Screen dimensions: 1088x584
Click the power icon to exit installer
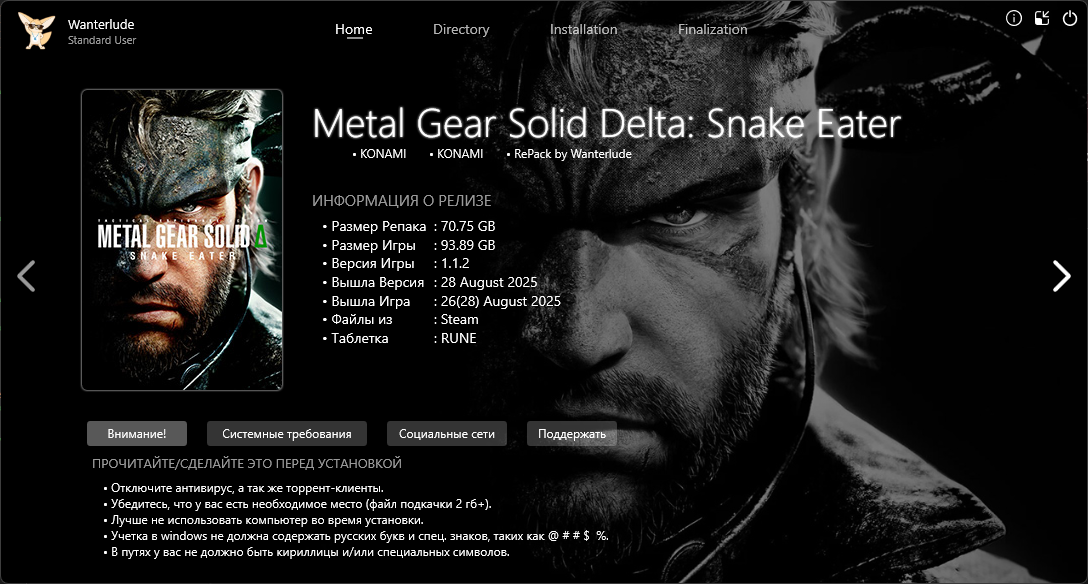tap(1070, 19)
